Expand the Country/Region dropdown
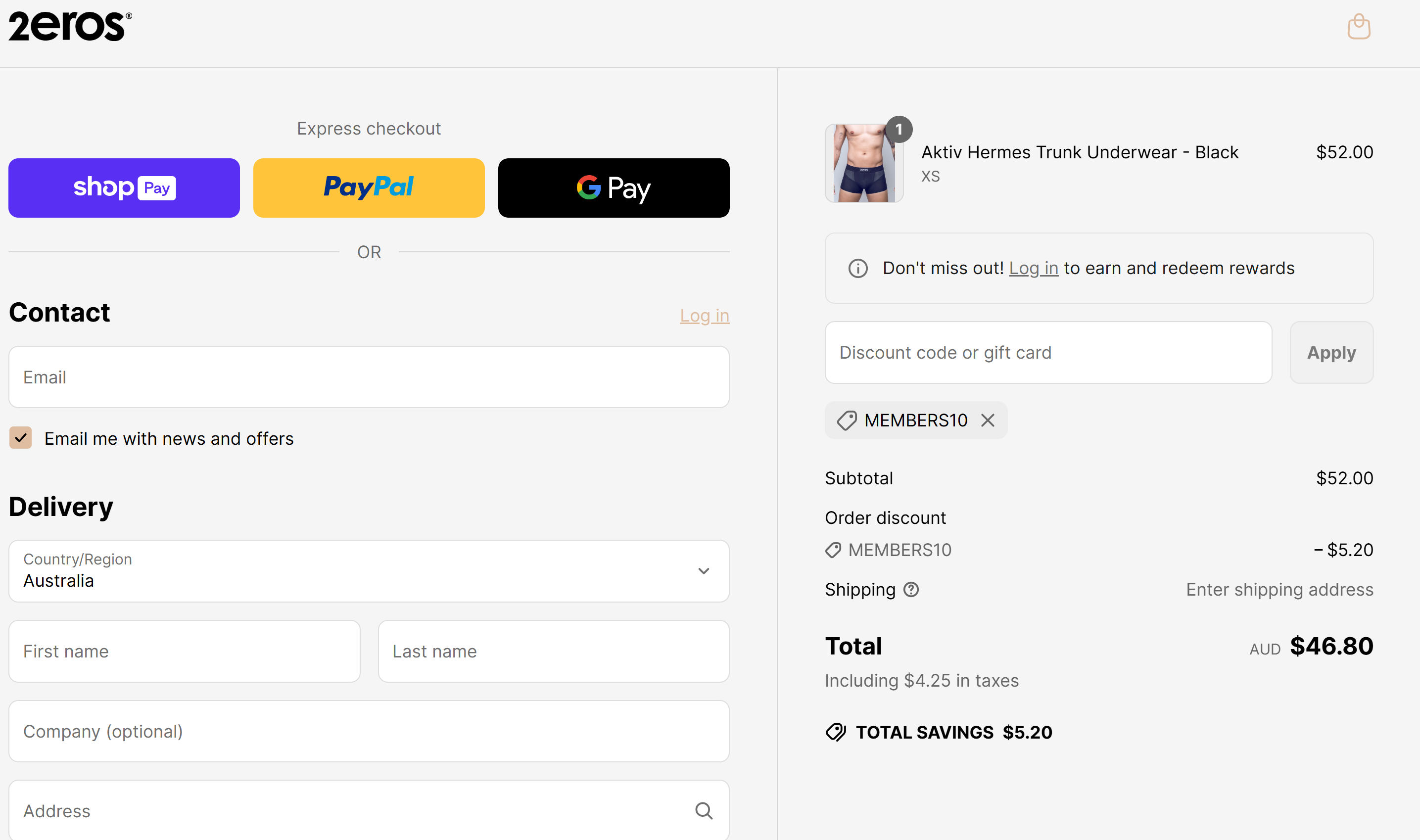The image size is (1420, 840). click(369, 570)
